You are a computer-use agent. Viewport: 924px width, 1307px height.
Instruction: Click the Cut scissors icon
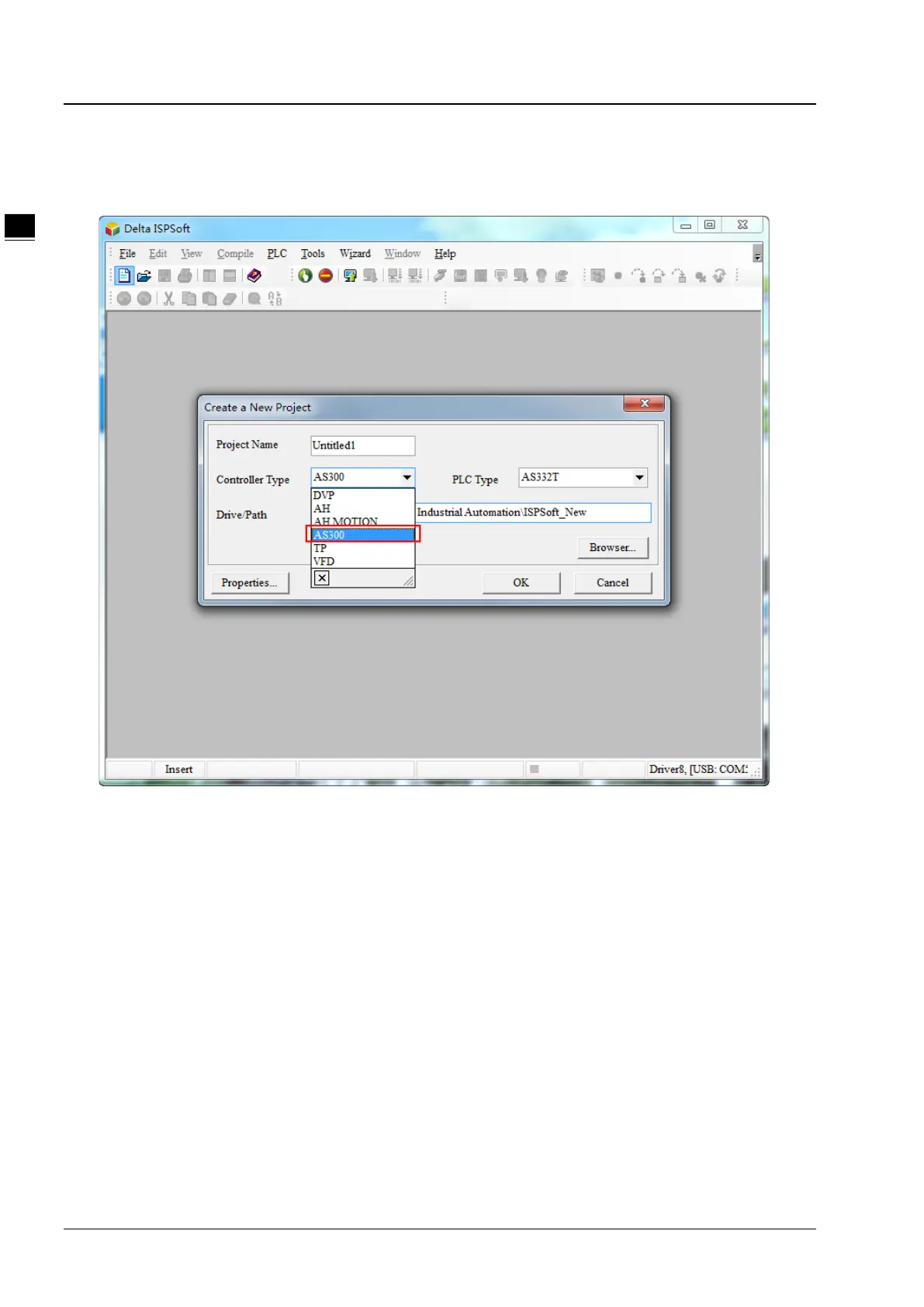pos(168,299)
